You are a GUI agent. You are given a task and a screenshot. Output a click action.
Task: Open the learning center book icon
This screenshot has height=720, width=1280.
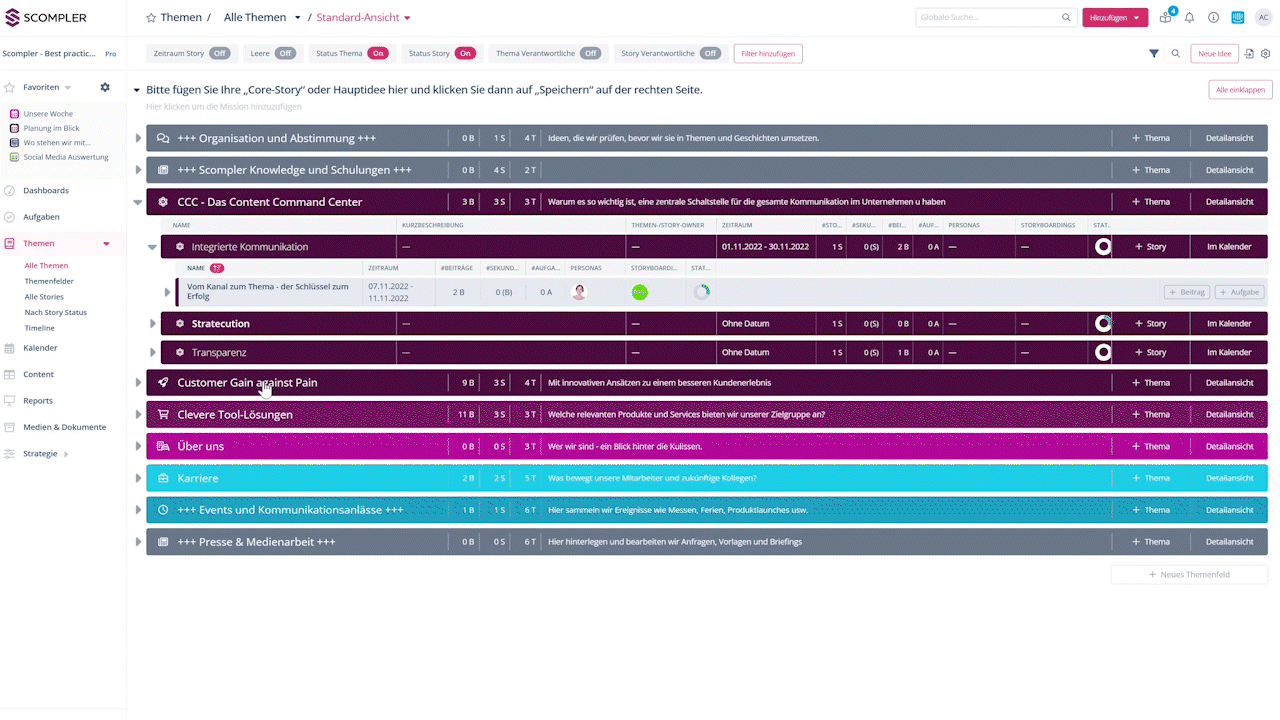coord(1237,18)
